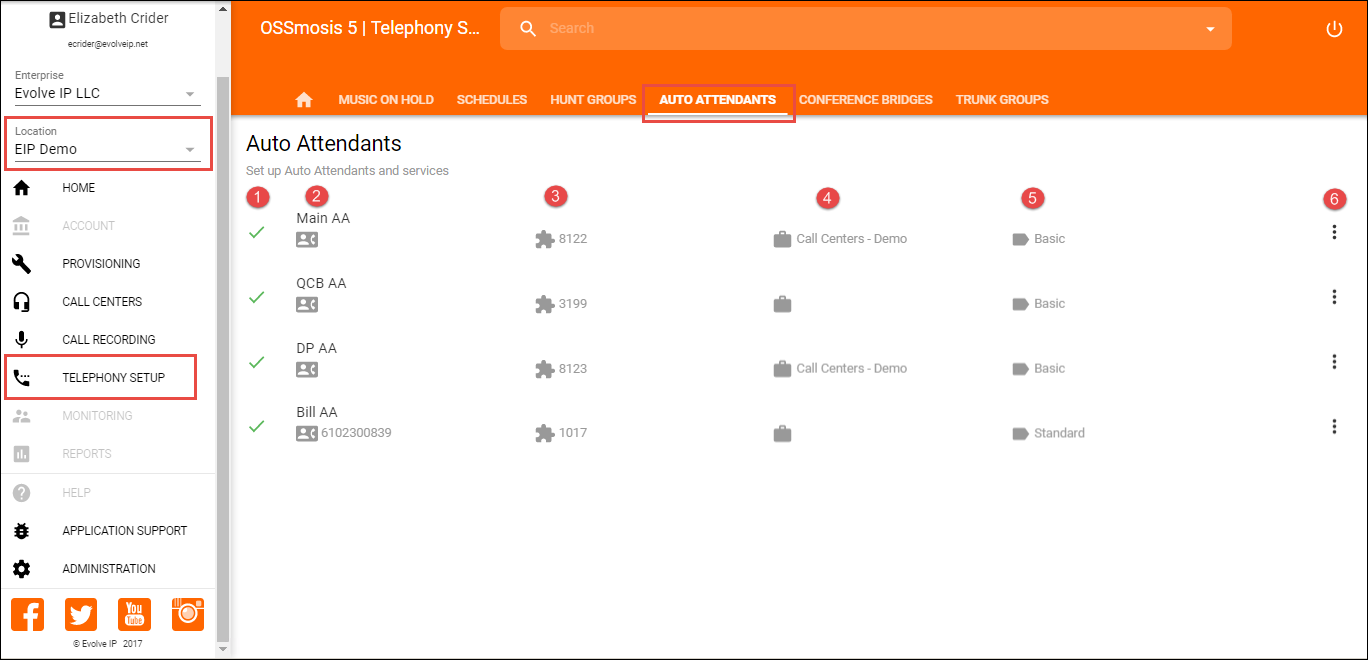Open the search bar dropdown arrow

click(x=1209, y=29)
